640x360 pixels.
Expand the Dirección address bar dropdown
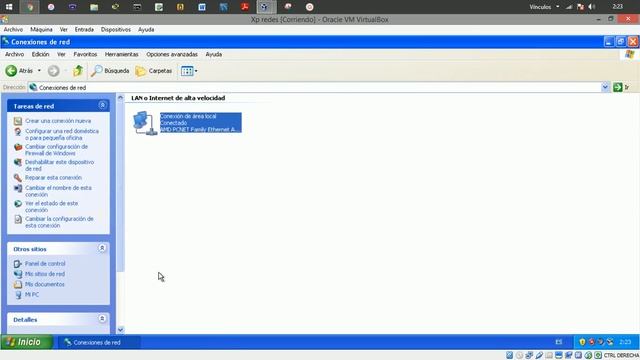pyautogui.click(x=605, y=87)
